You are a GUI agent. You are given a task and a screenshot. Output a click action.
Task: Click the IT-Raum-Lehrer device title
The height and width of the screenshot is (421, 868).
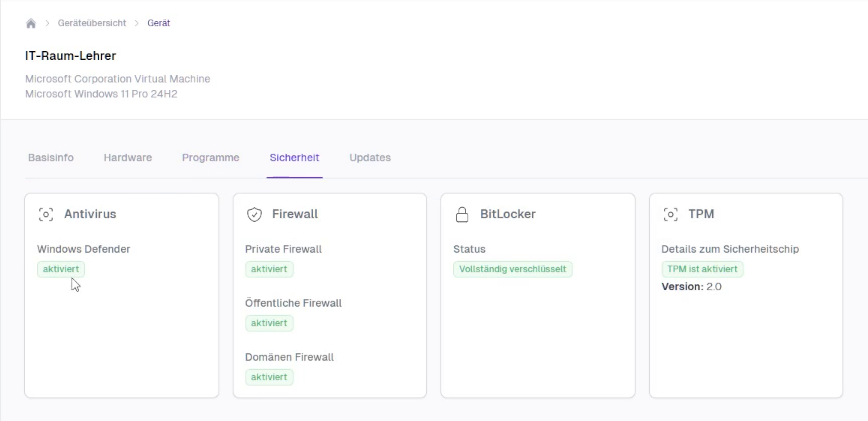pyautogui.click(x=71, y=55)
